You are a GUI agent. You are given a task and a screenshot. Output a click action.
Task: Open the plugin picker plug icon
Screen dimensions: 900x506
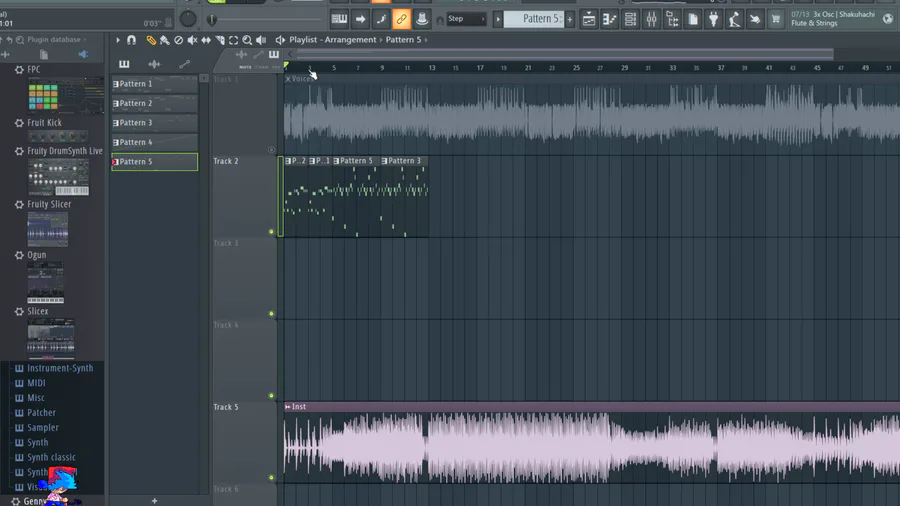pos(713,19)
